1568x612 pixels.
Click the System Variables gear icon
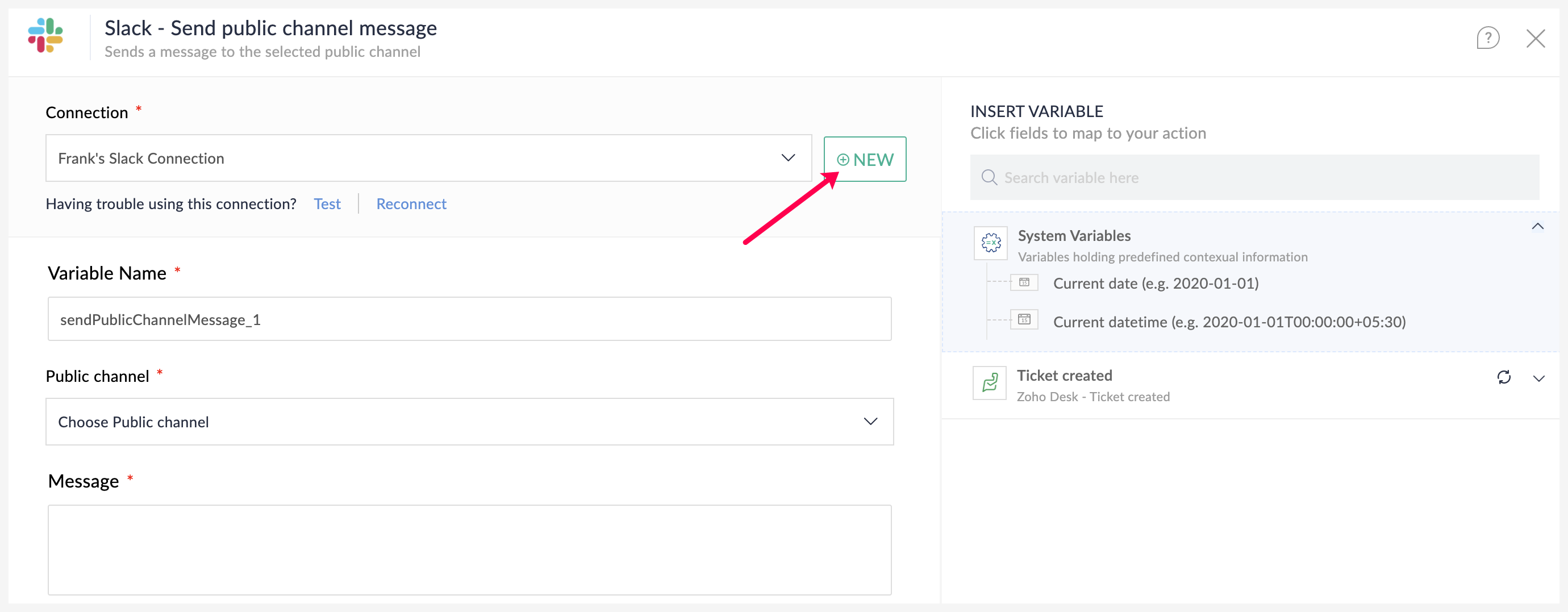point(990,243)
